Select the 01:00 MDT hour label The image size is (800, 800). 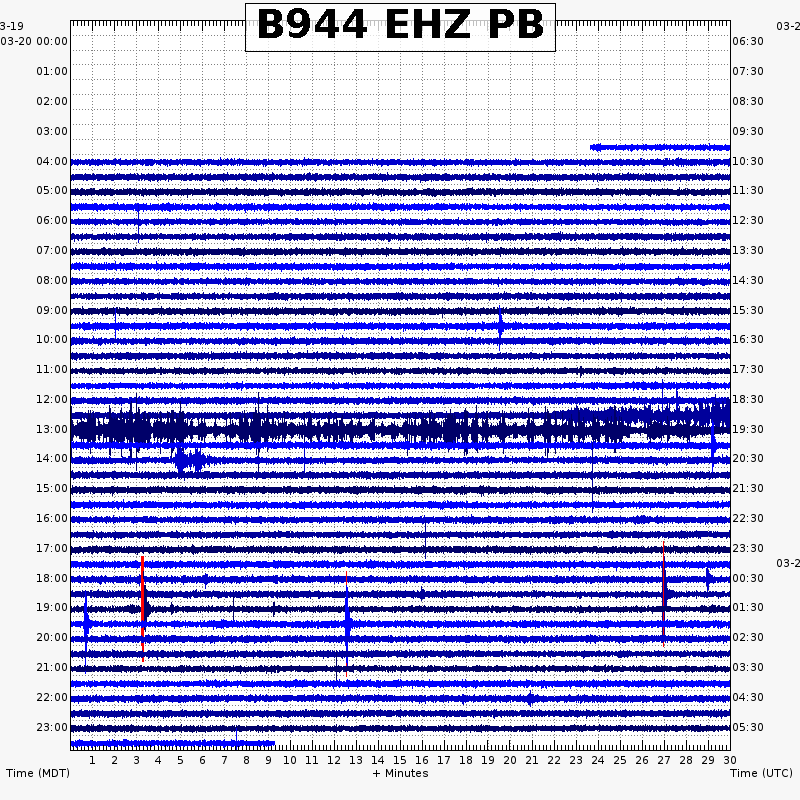click(52, 71)
